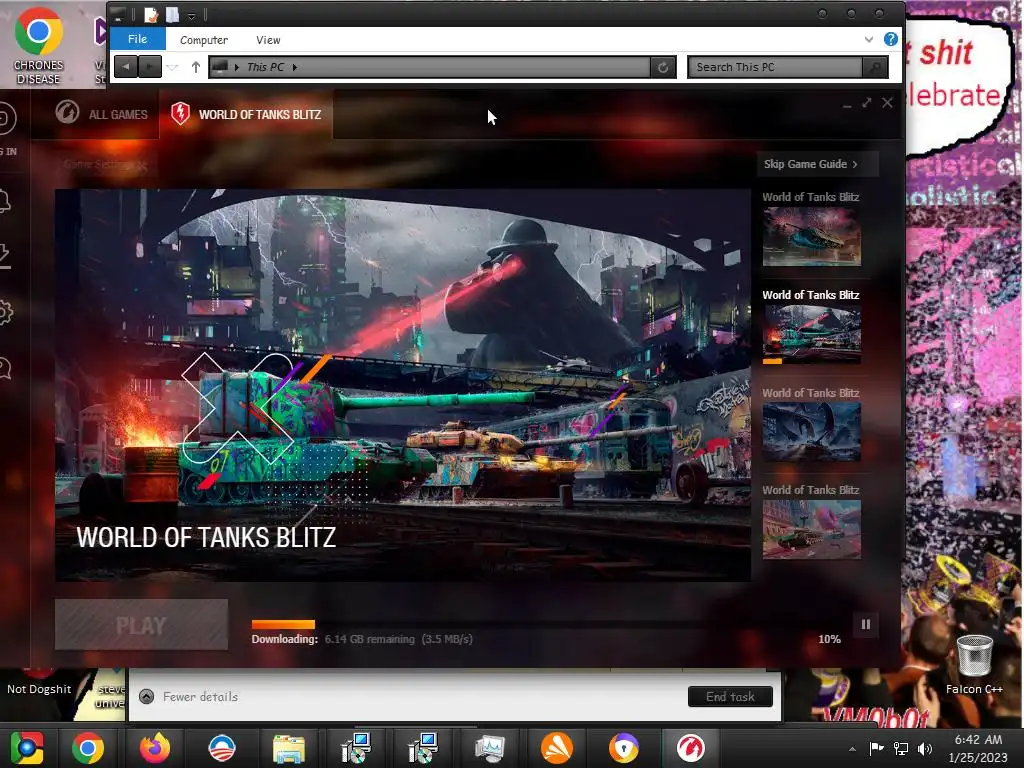Select the second highlighted World of Tanks Blitz thumbnail

[811, 334]
